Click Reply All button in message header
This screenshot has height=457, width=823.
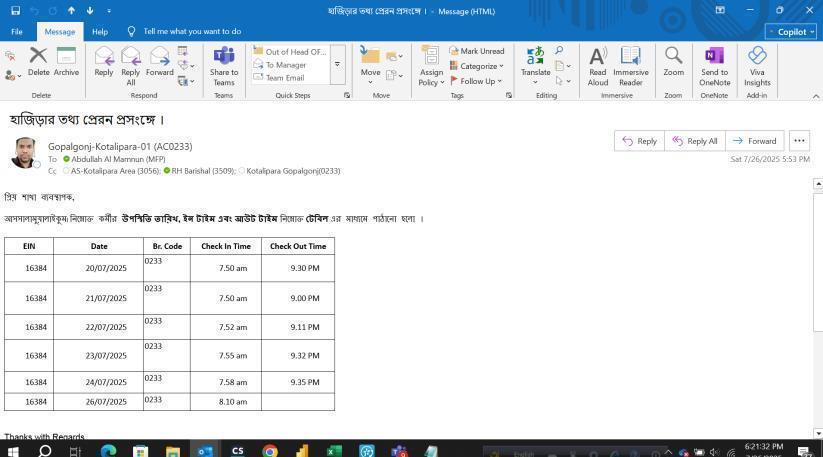[695, 141]
